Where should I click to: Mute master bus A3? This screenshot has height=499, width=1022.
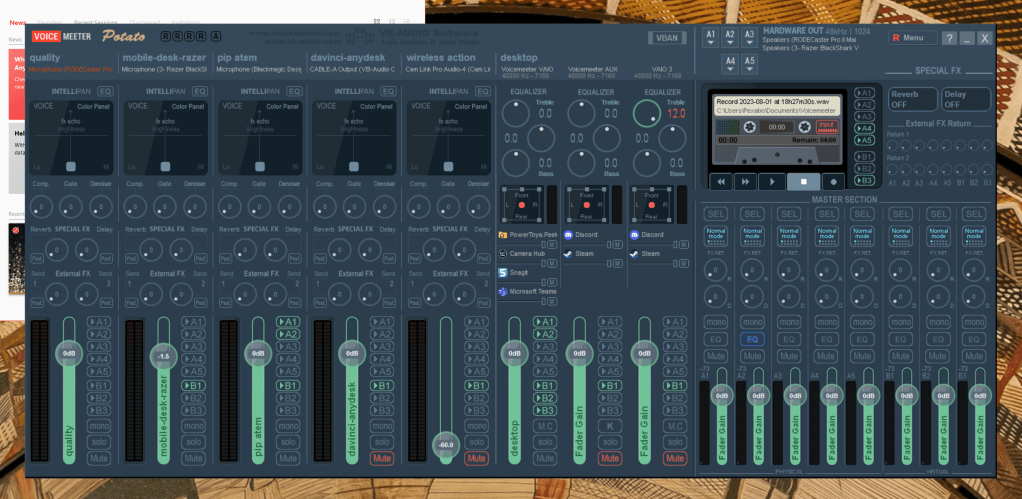tap(789, 356)
